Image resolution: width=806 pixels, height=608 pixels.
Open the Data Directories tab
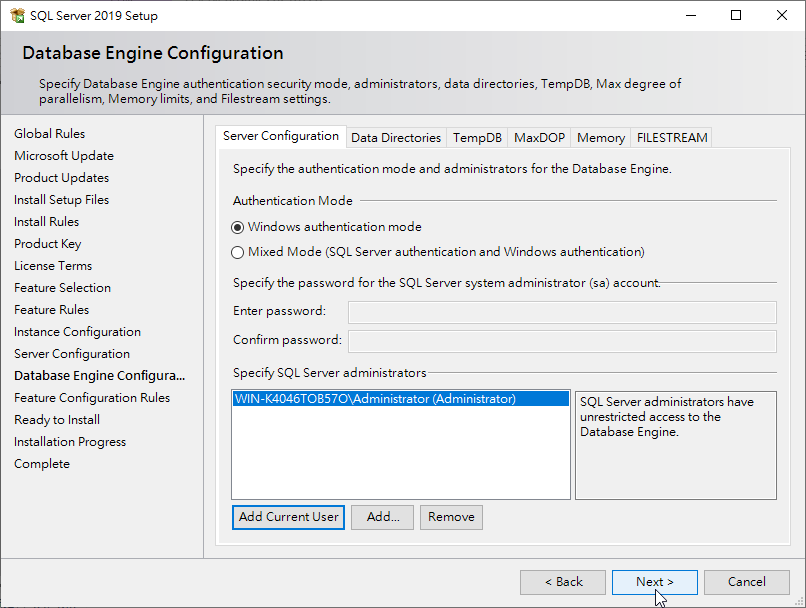point(396,138)
